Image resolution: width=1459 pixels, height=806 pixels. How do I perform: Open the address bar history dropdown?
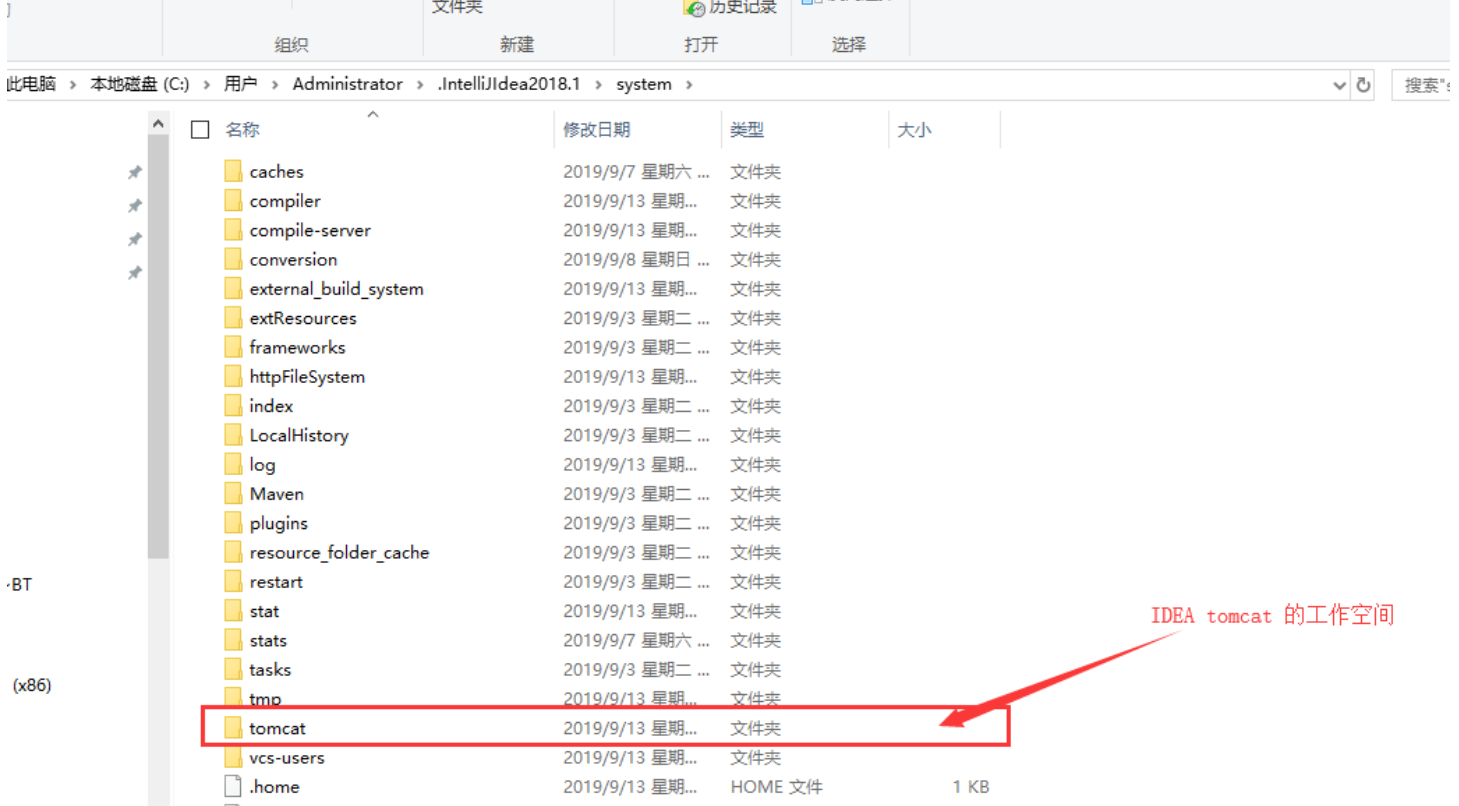pyautogui.click(x=1340, y=85)
